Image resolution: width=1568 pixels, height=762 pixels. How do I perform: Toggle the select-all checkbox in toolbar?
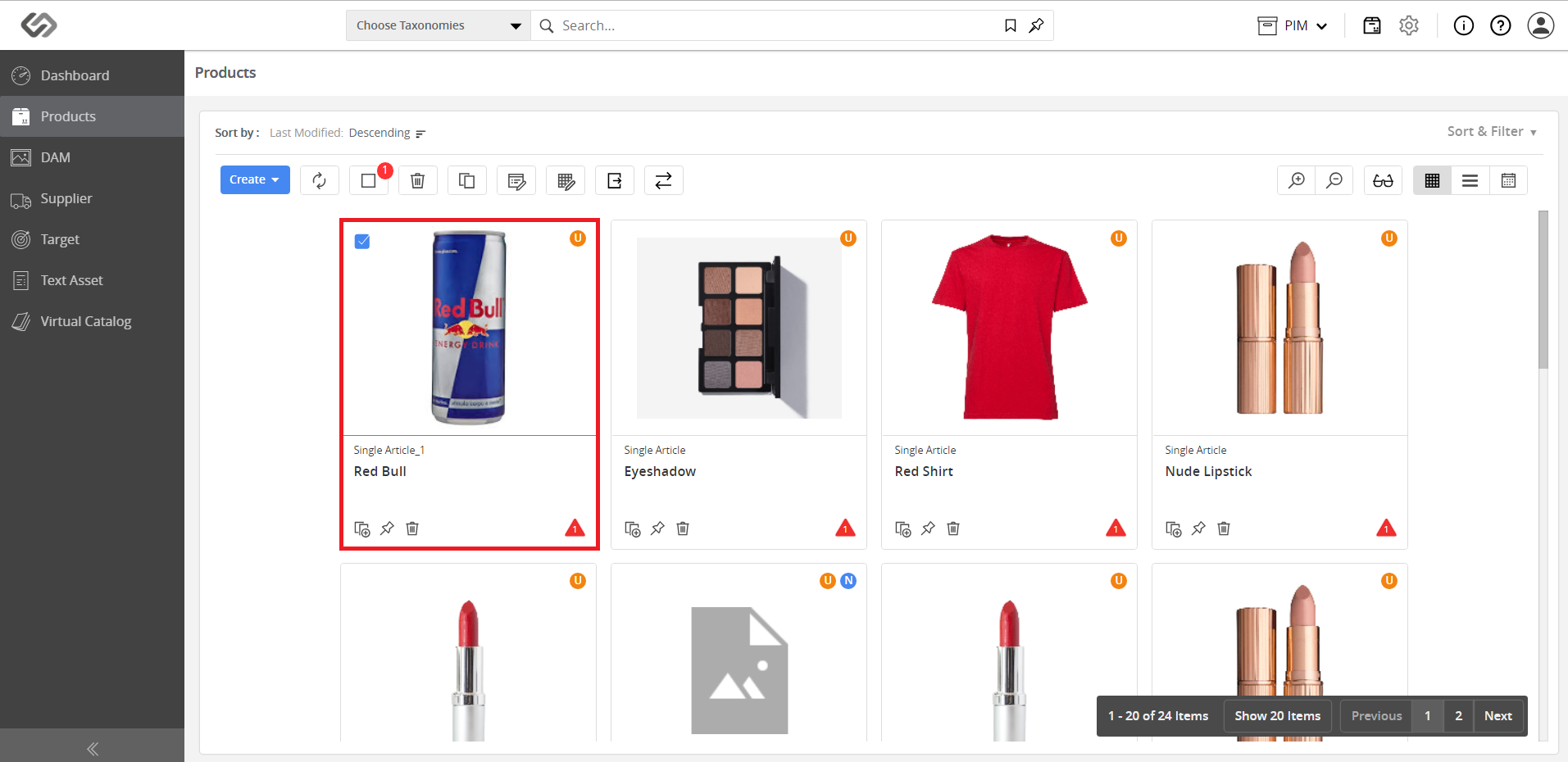[x=369, y=180]
